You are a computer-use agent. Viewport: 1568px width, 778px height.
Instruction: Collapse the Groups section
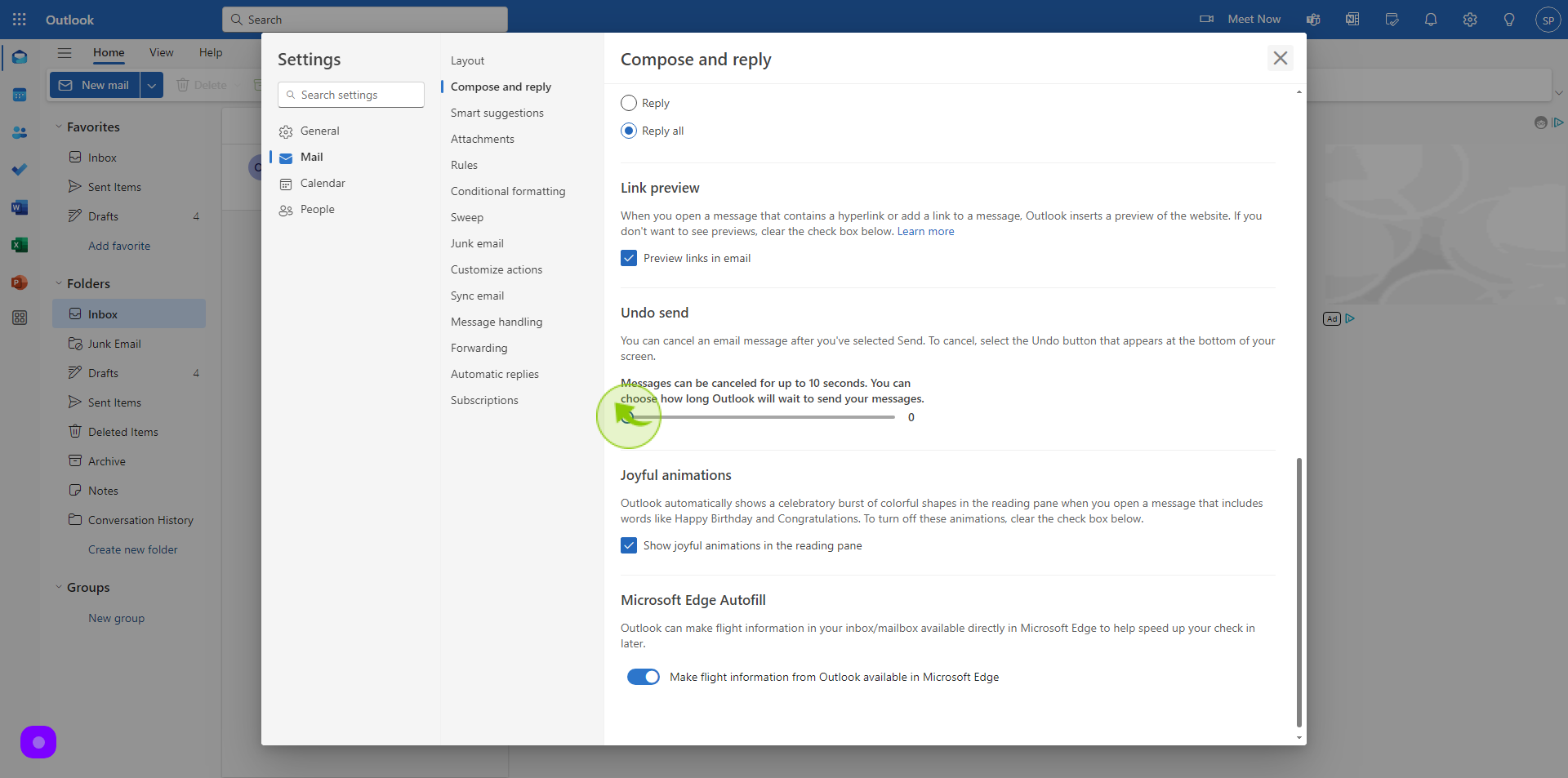[x=59, y=587]
